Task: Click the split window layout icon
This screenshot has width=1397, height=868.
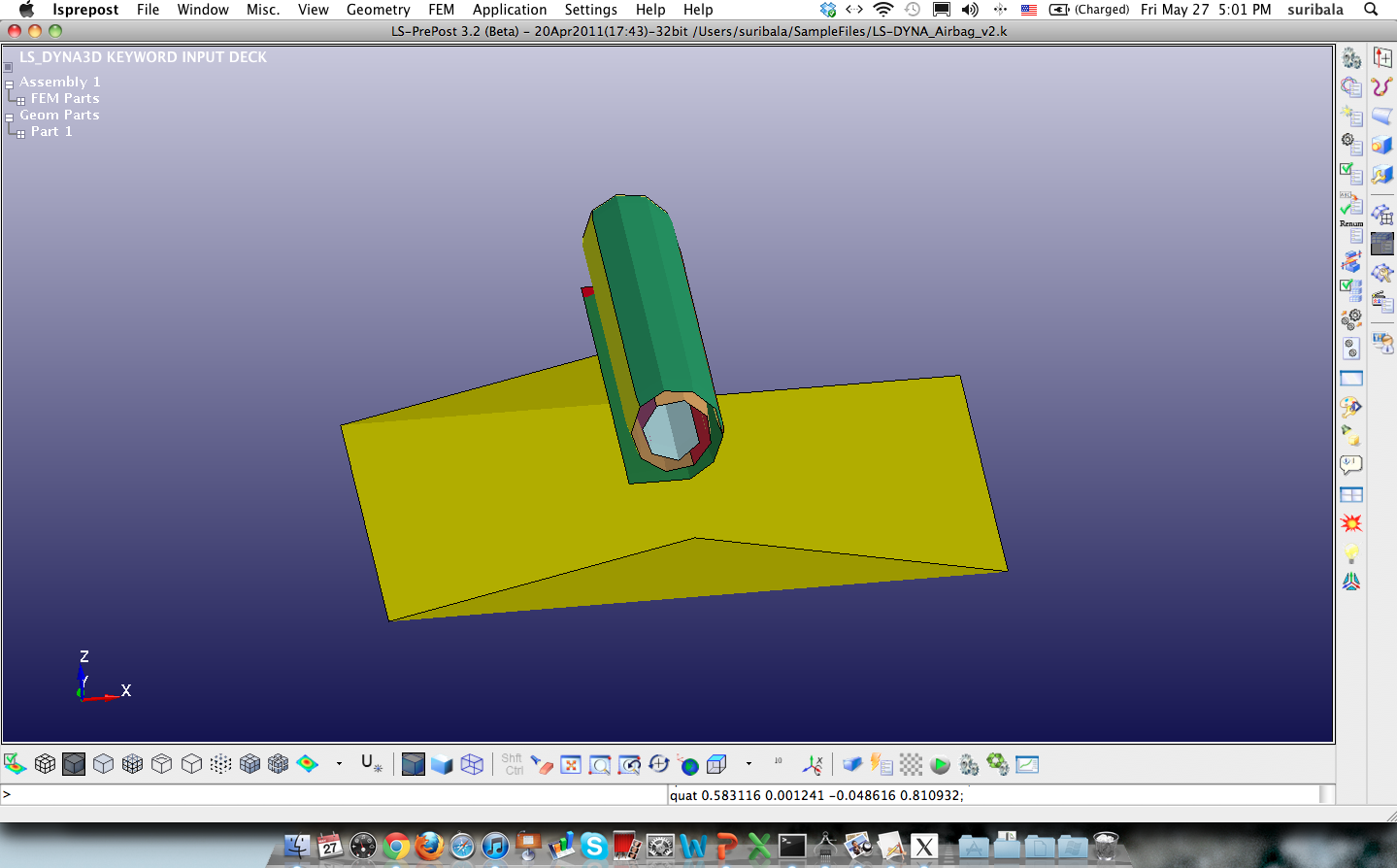Action: coord(1351,495)
